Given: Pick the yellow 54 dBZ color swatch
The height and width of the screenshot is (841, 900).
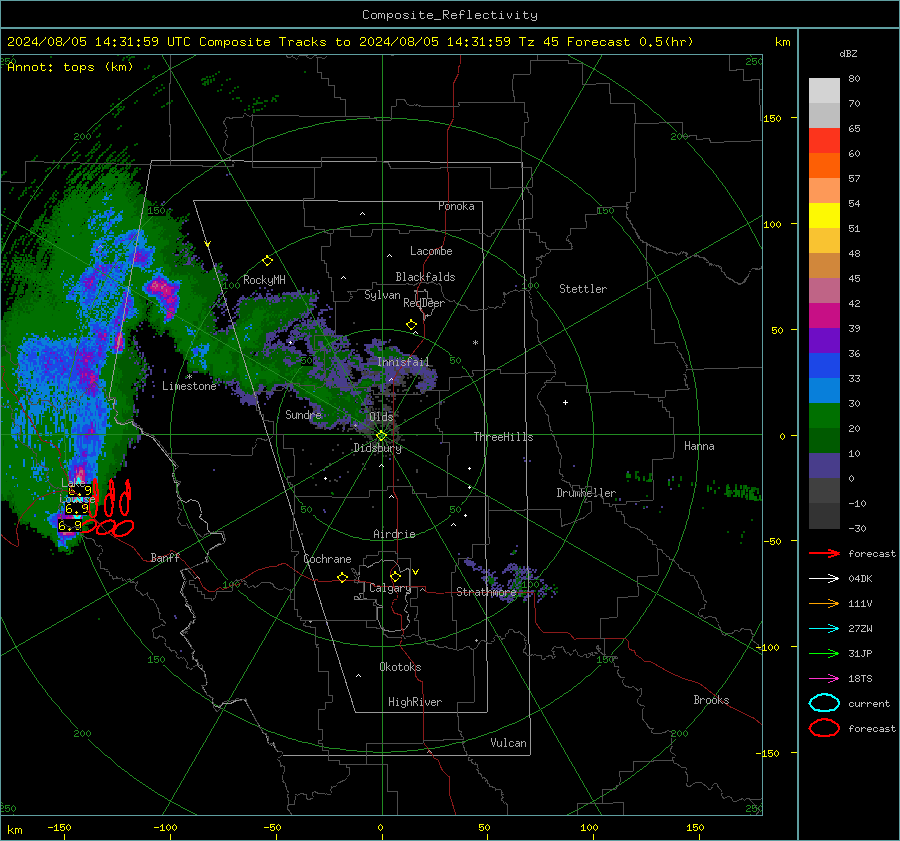Looking at the screenshot, I should [x=824, y=215].
